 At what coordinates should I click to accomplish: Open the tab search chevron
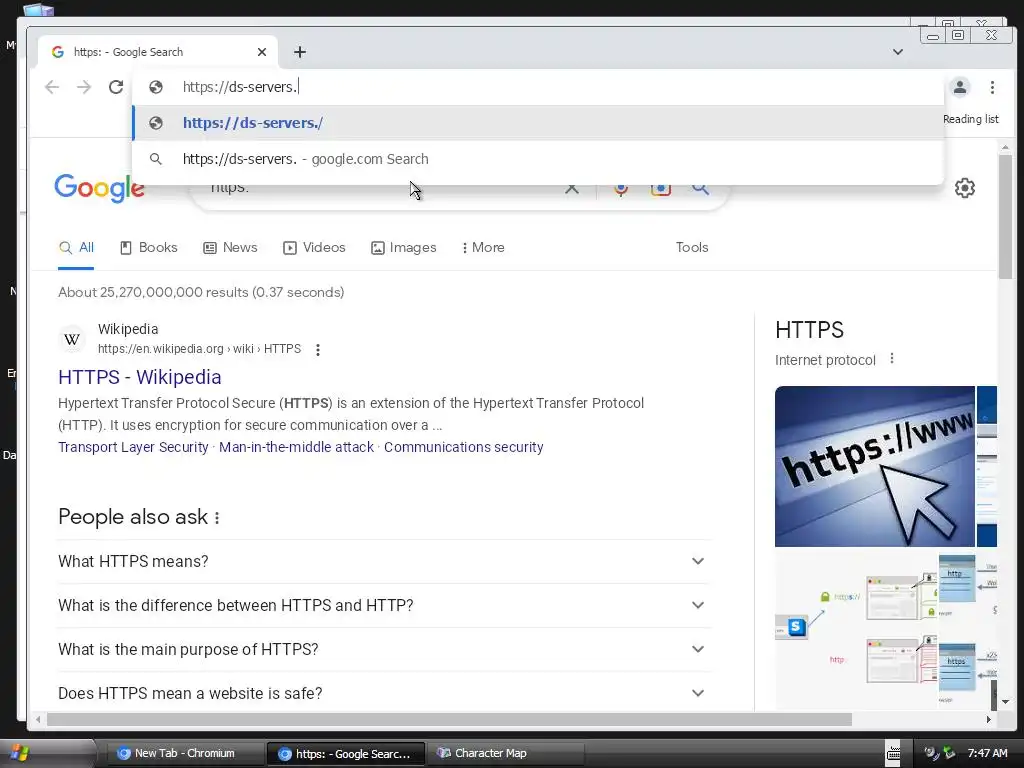click(898, 52)
